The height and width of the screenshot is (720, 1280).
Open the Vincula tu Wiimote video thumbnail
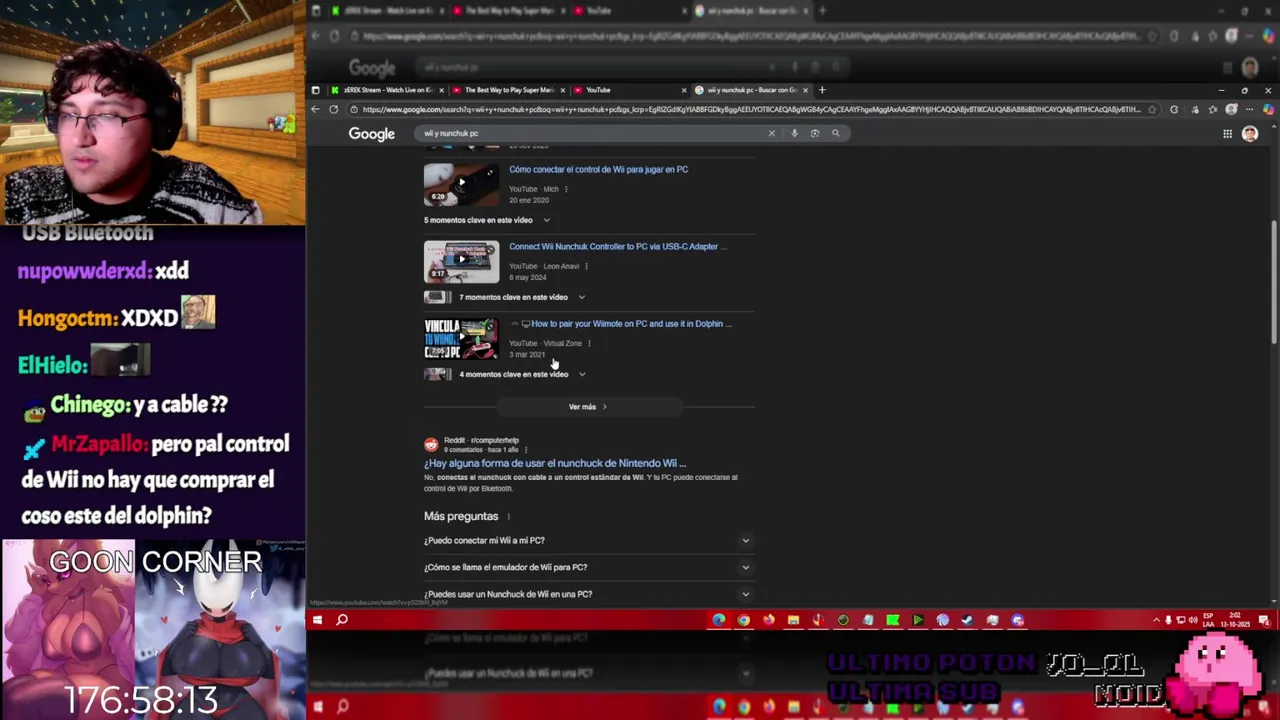[x=461, y=339]
